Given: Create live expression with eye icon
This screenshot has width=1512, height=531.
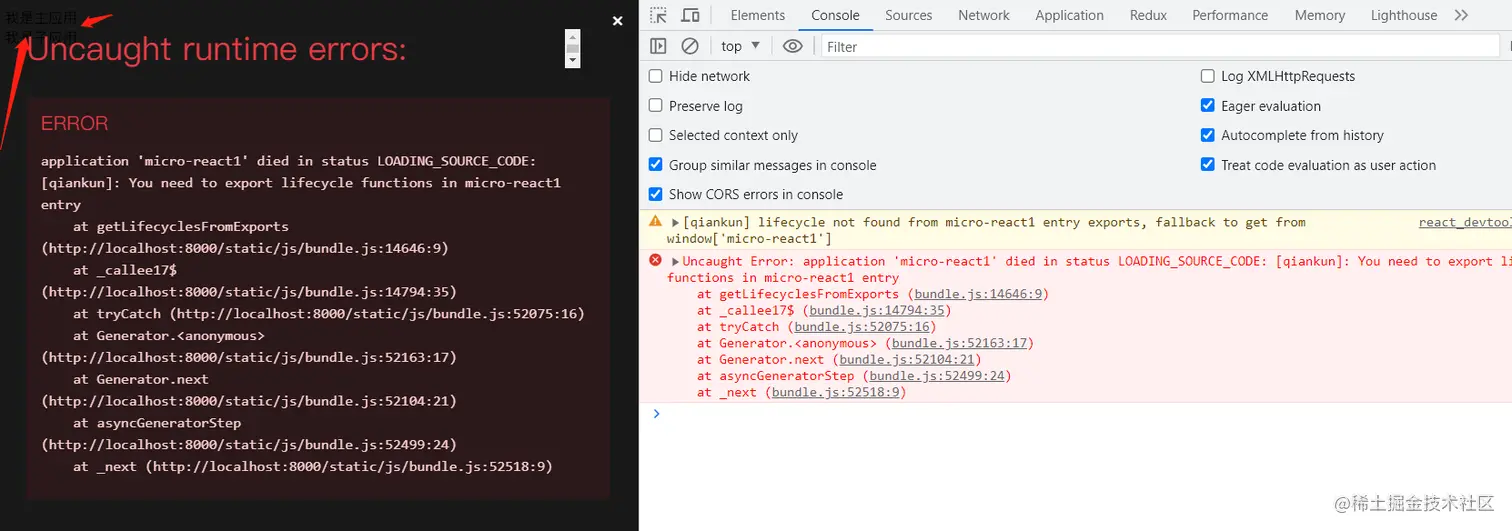Looking at the screenshot, I should (x=792, y=46).
